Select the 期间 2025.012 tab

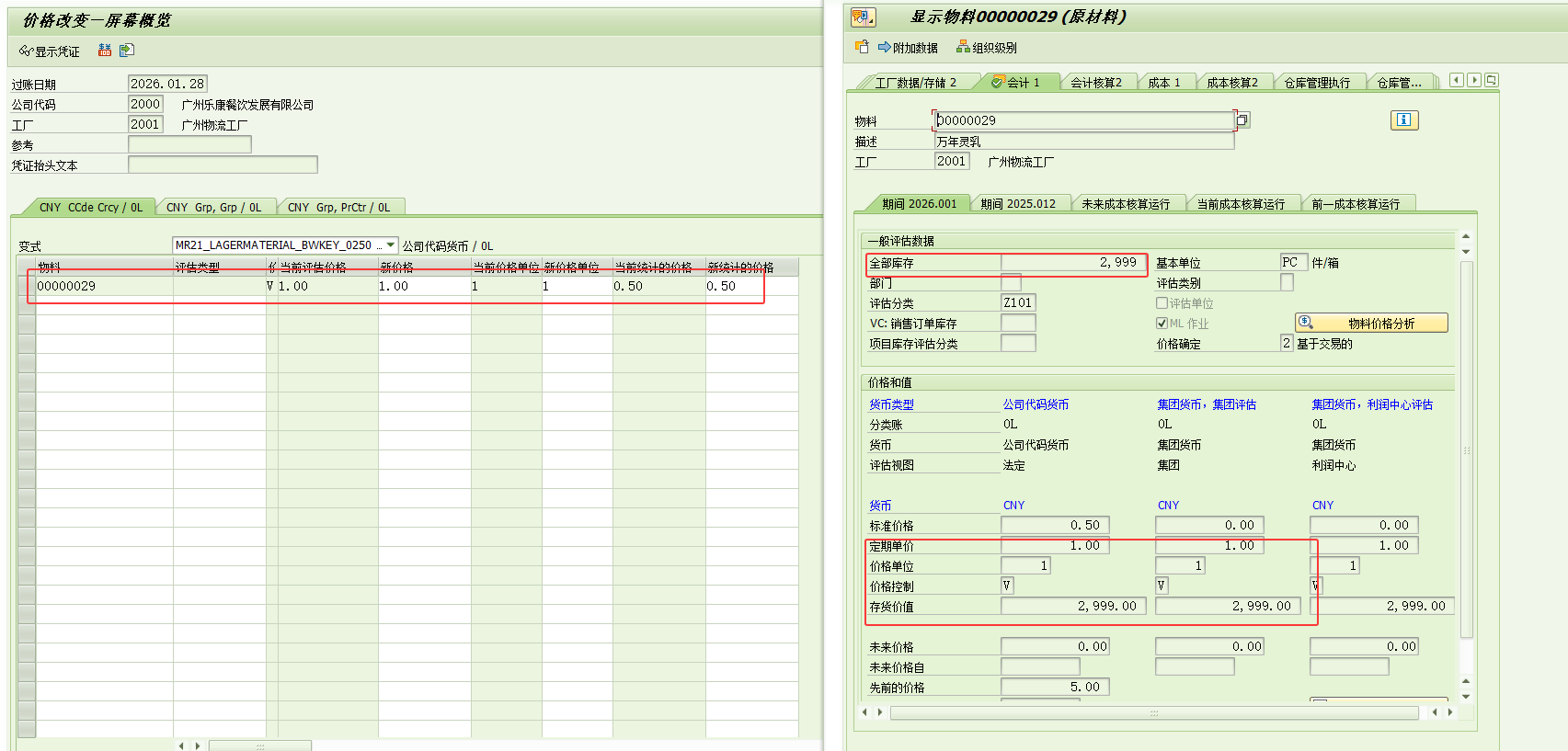[1017, 204]
